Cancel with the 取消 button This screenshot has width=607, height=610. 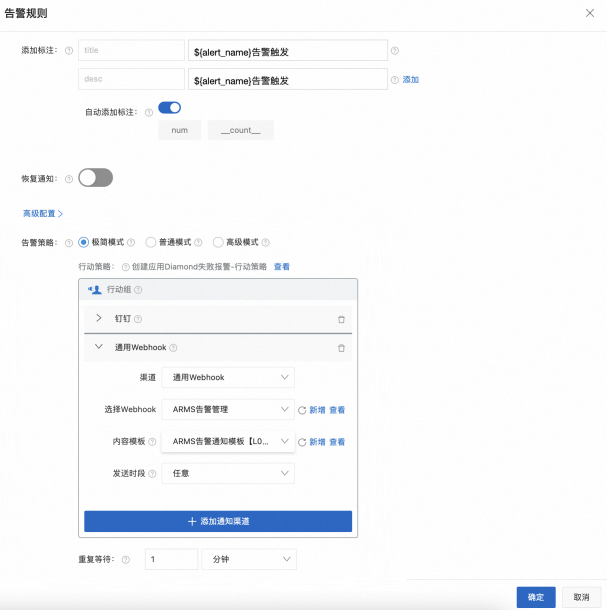pyautogui.click(x=581, y=597)
